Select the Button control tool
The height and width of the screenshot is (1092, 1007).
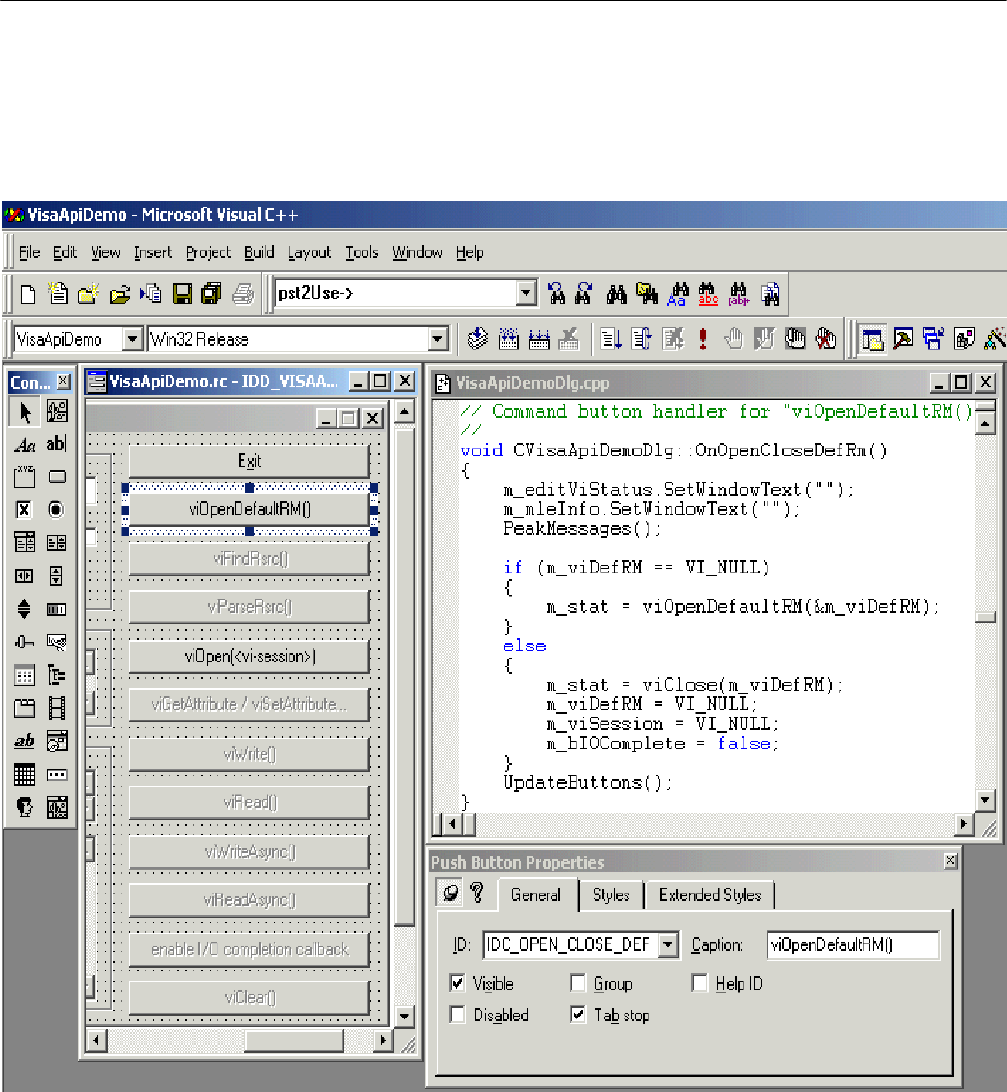56,477
